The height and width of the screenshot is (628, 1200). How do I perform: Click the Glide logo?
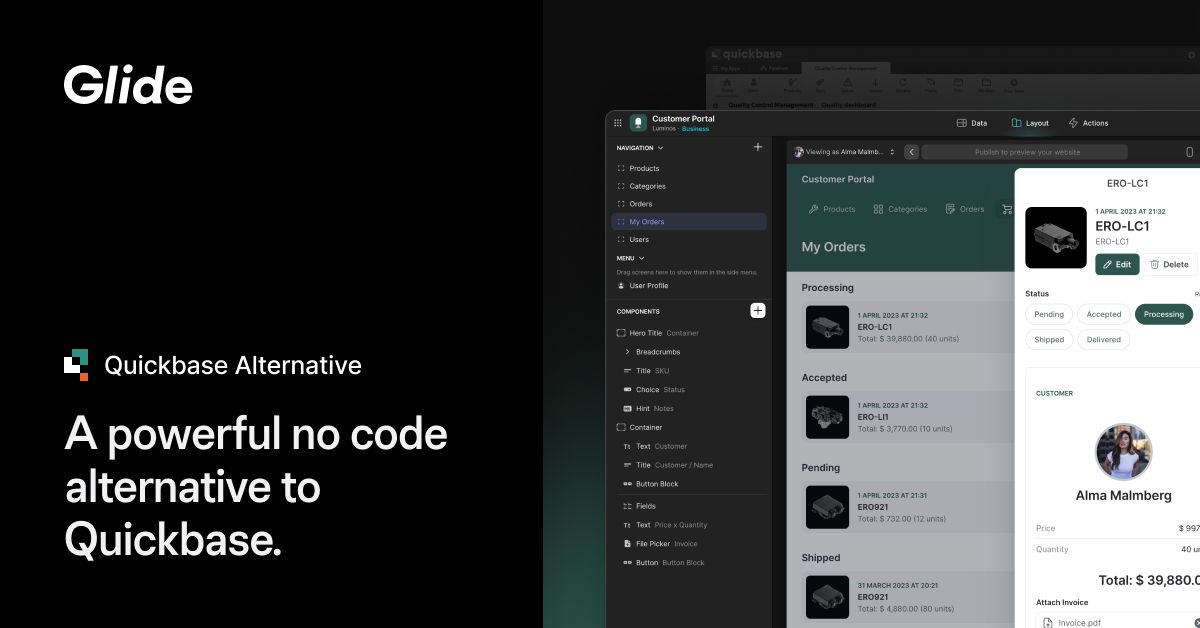tap(128, 84)
